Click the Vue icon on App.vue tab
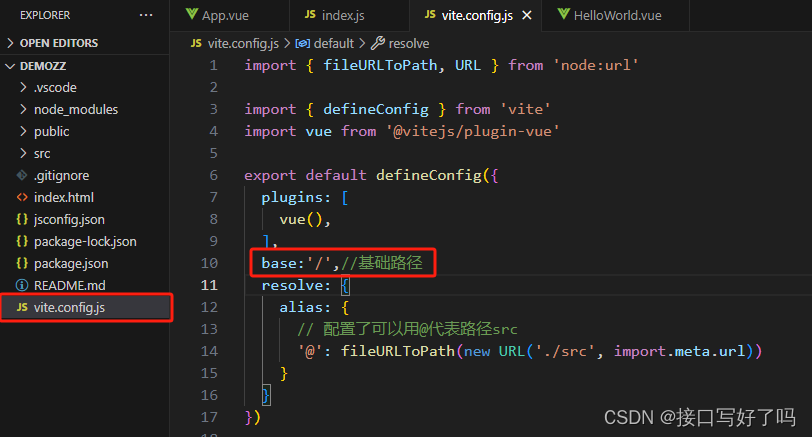Viewport: 812px width, 437px height. (x=192, y=14)
